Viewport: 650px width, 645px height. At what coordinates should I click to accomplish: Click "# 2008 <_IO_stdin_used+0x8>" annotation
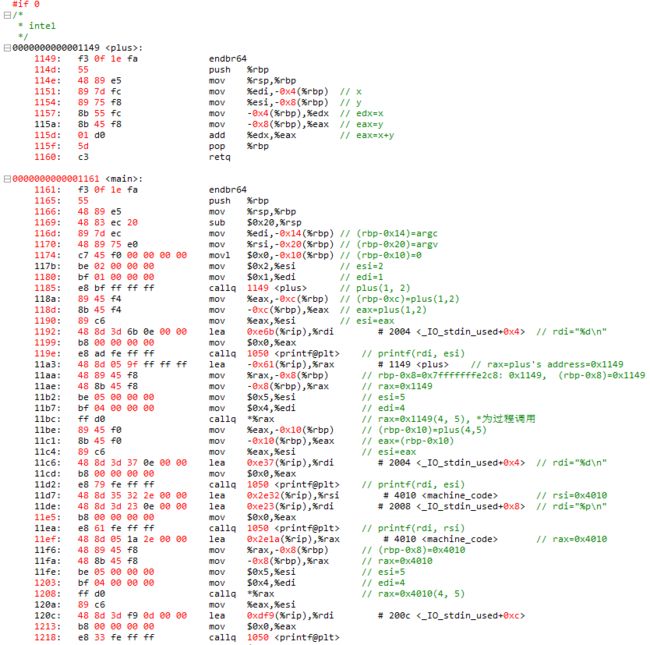click(451, 507)
